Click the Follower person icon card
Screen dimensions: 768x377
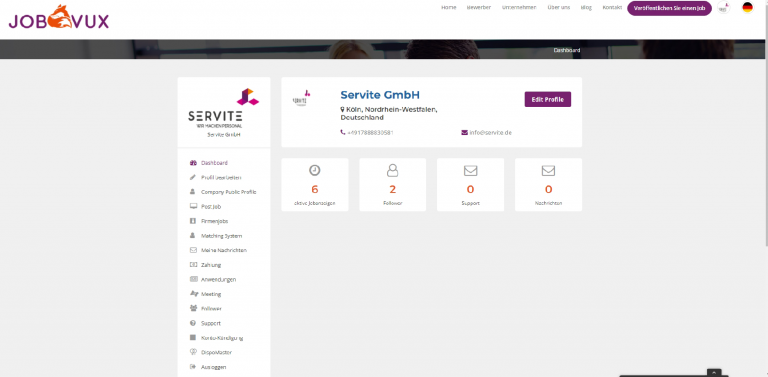point(392,185)
